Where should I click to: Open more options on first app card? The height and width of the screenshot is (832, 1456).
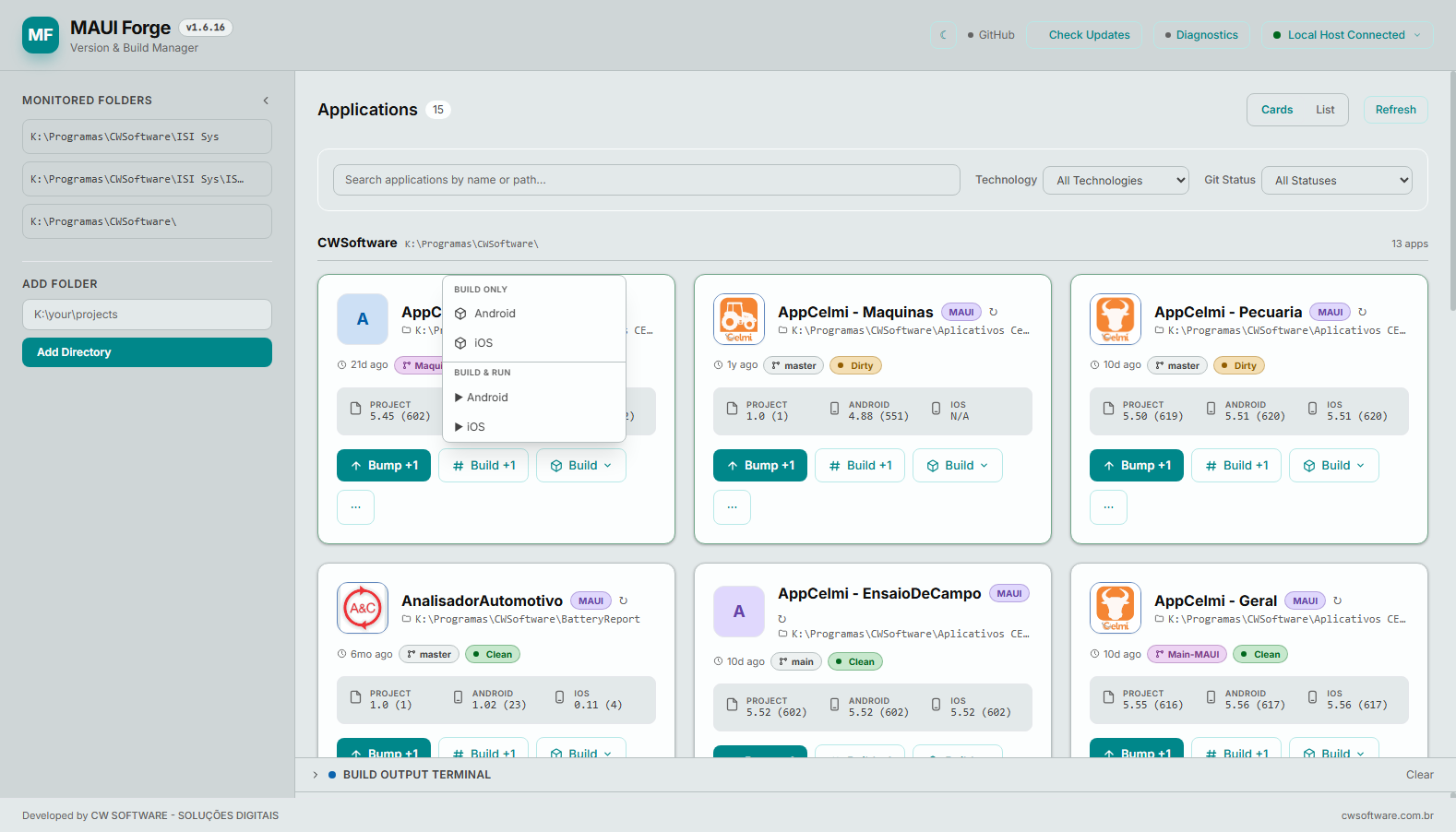coord(355,507)
